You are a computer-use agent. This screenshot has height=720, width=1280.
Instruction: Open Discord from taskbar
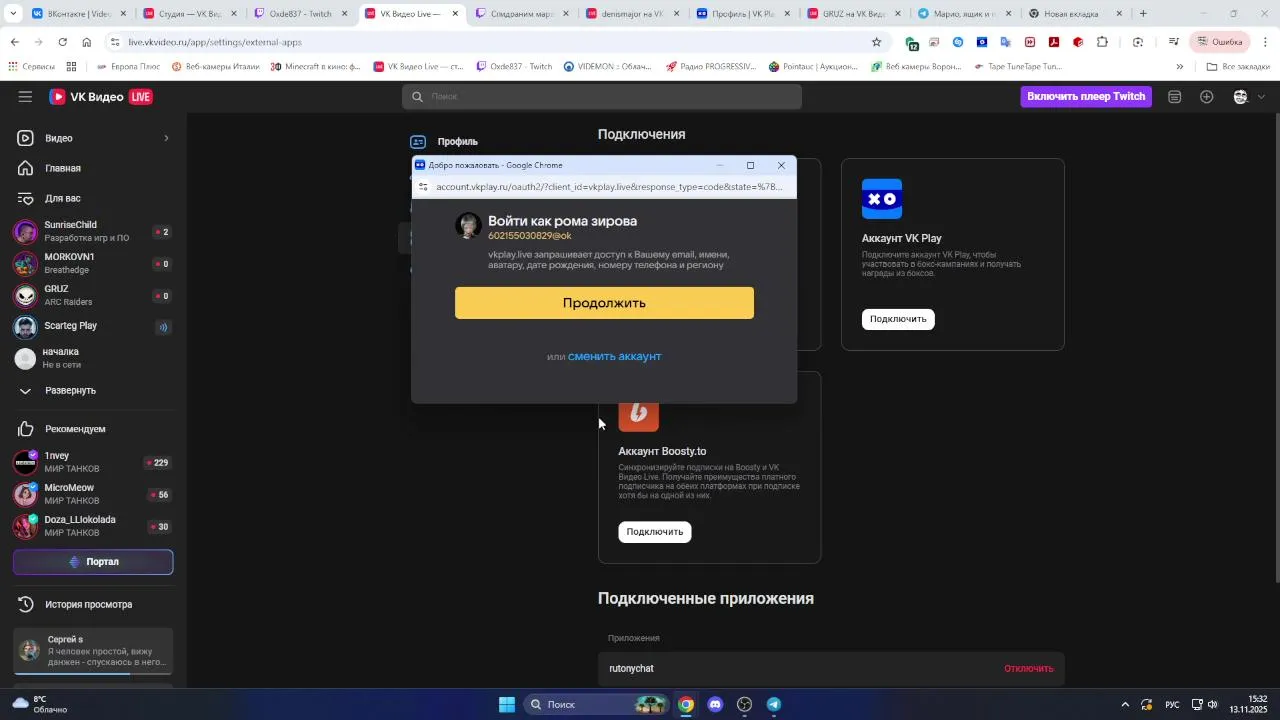coord(715,704)
